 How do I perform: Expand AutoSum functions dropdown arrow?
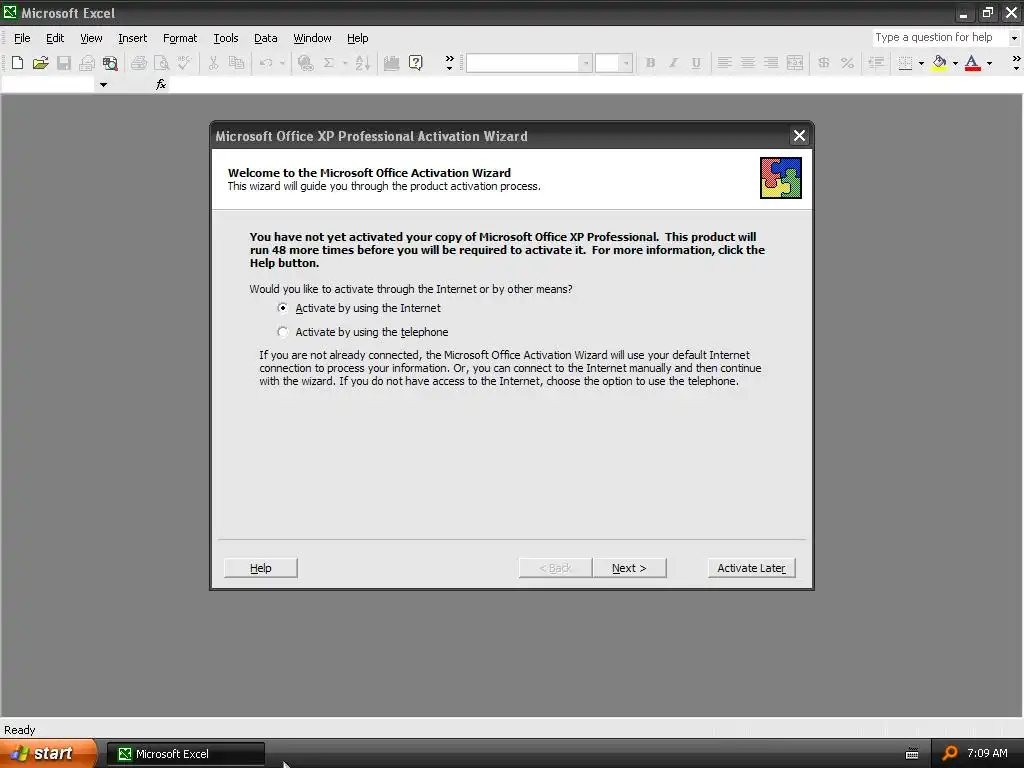pyautogui.click(x=345, y=63)
